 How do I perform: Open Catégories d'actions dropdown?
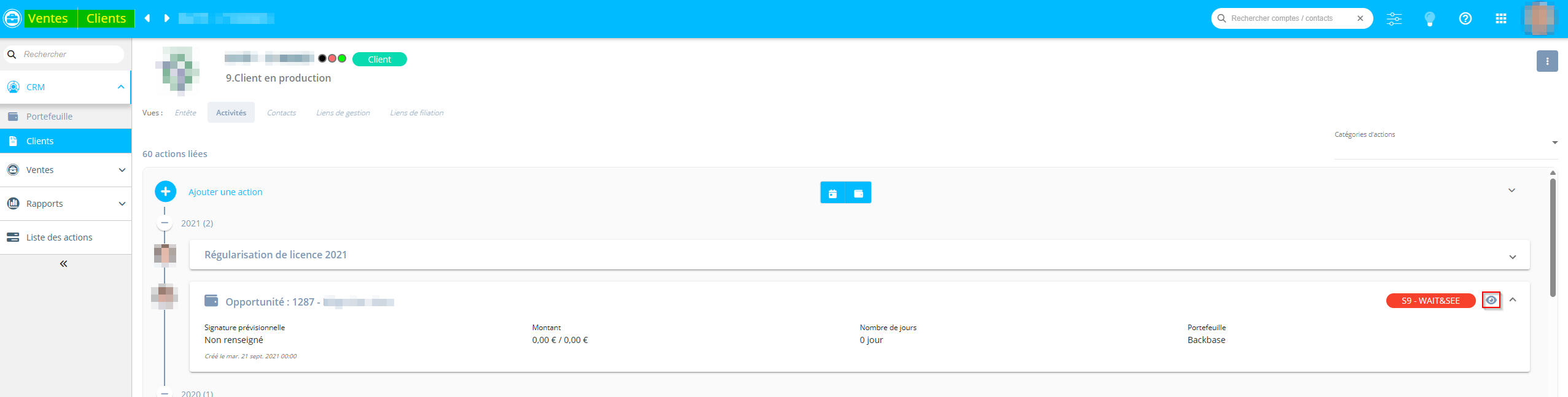[1554, 143]
